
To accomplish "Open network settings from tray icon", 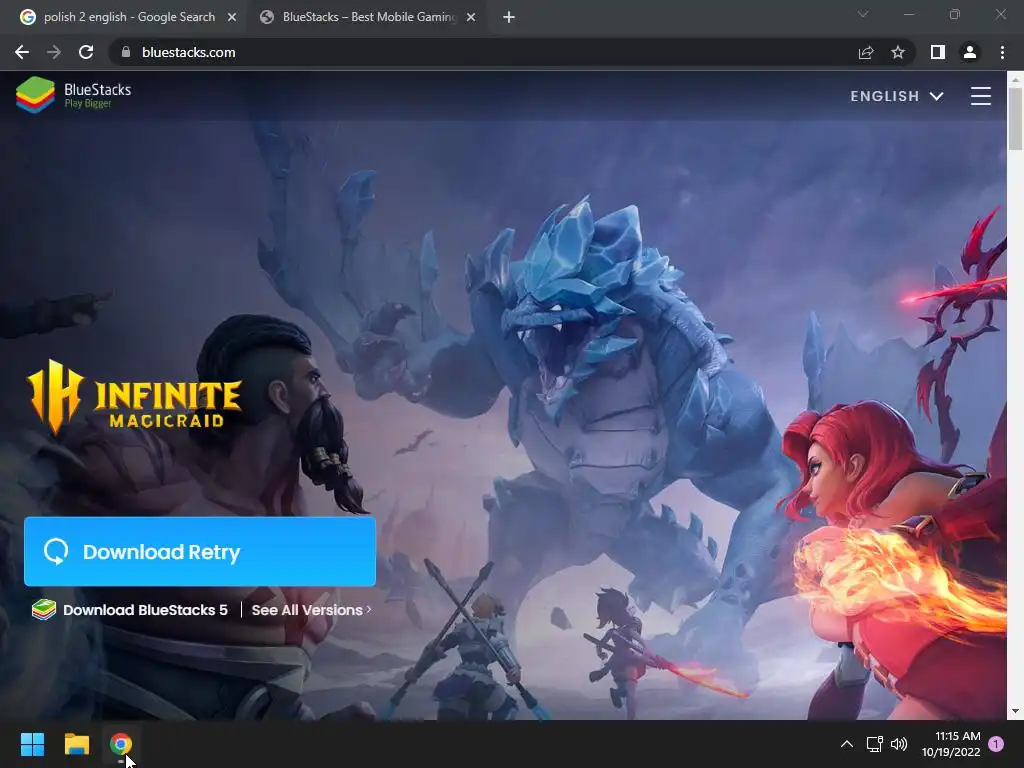I will pos(874,744).
